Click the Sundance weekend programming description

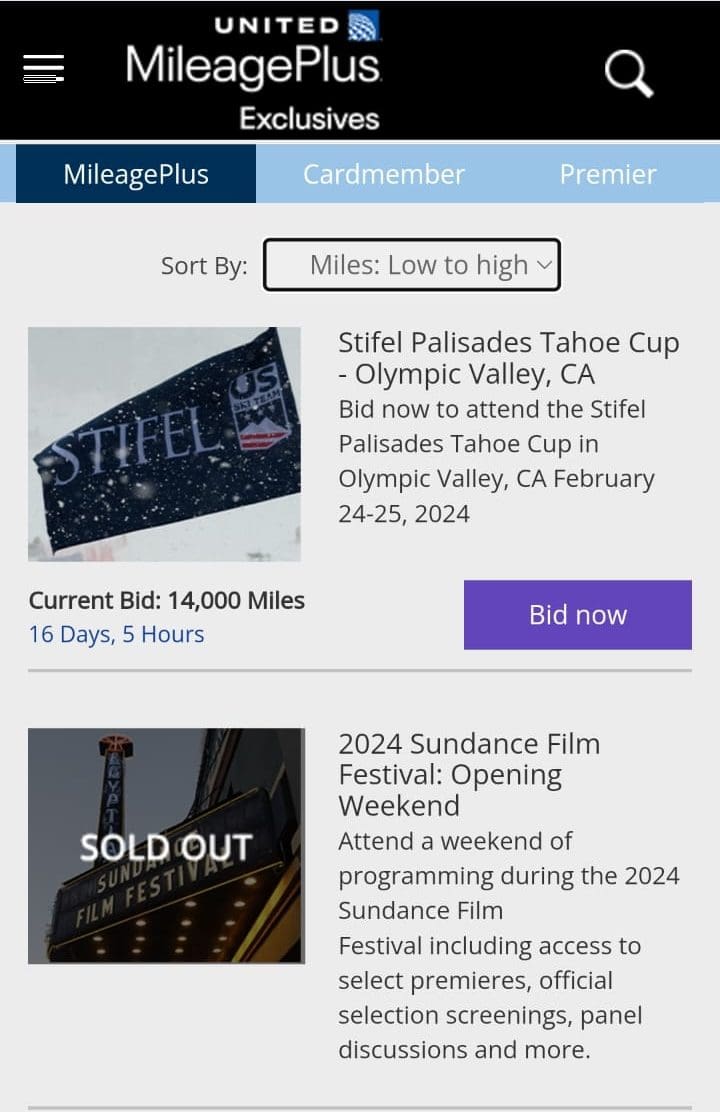[x=508, y=945]
